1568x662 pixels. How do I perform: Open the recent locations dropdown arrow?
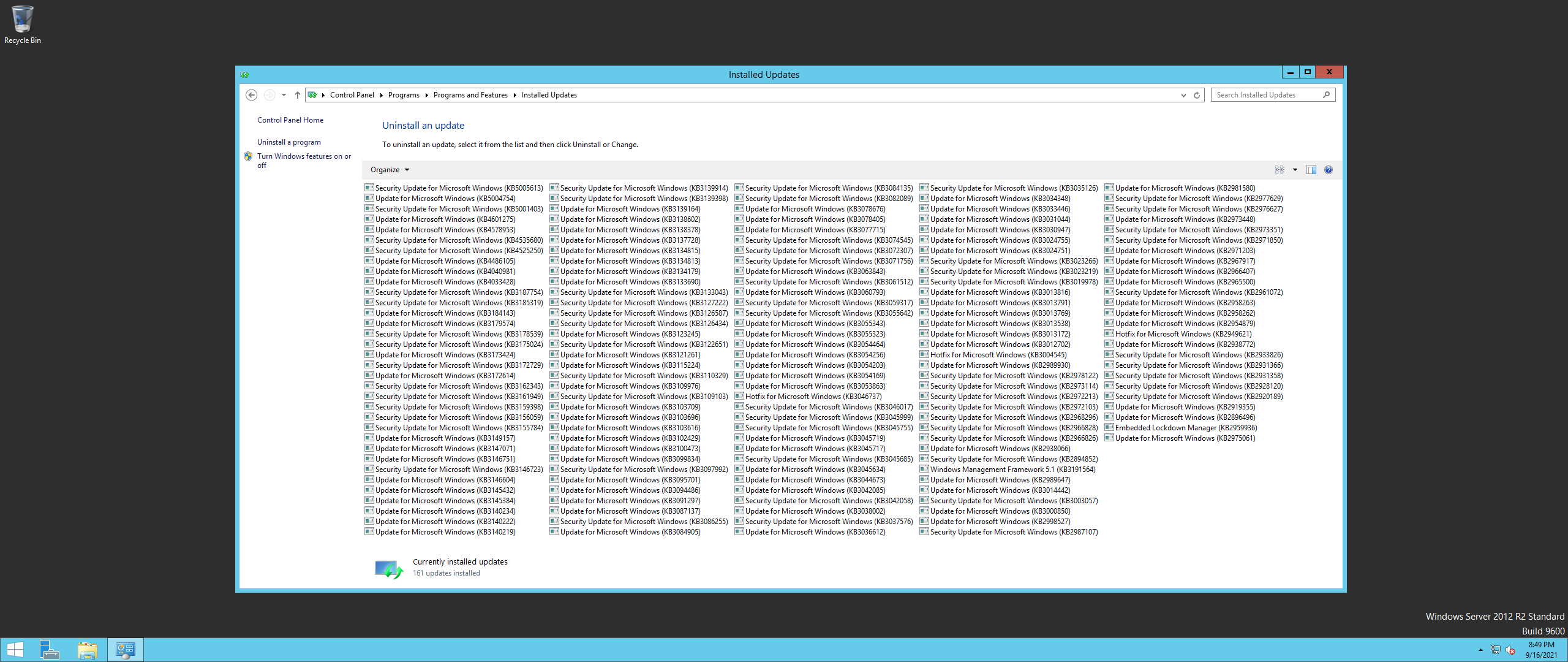284,95
